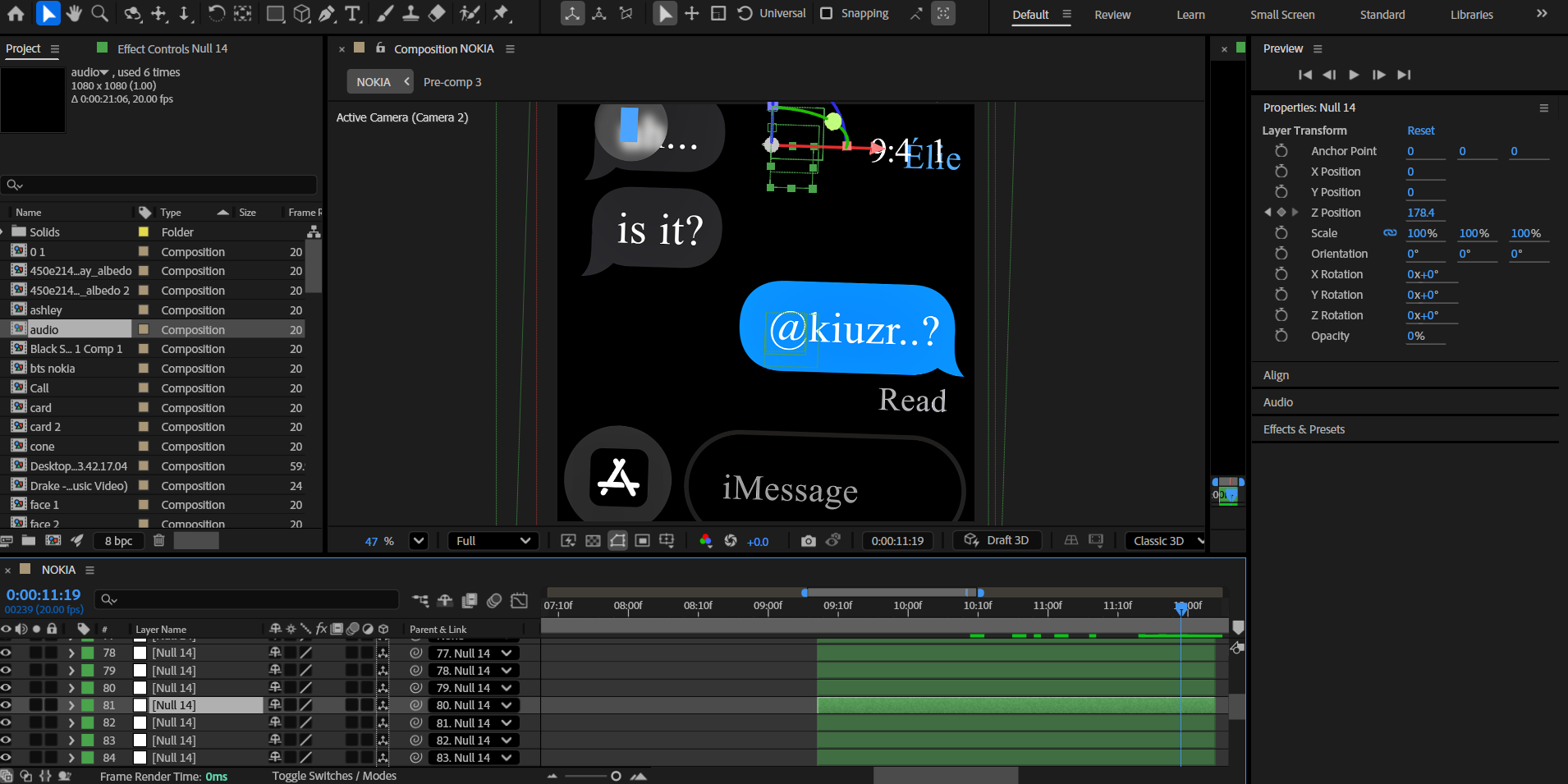Click the project panel search field
This screenshot has height=784, width=1568.
pyautogui.click(x=160, y=185)
